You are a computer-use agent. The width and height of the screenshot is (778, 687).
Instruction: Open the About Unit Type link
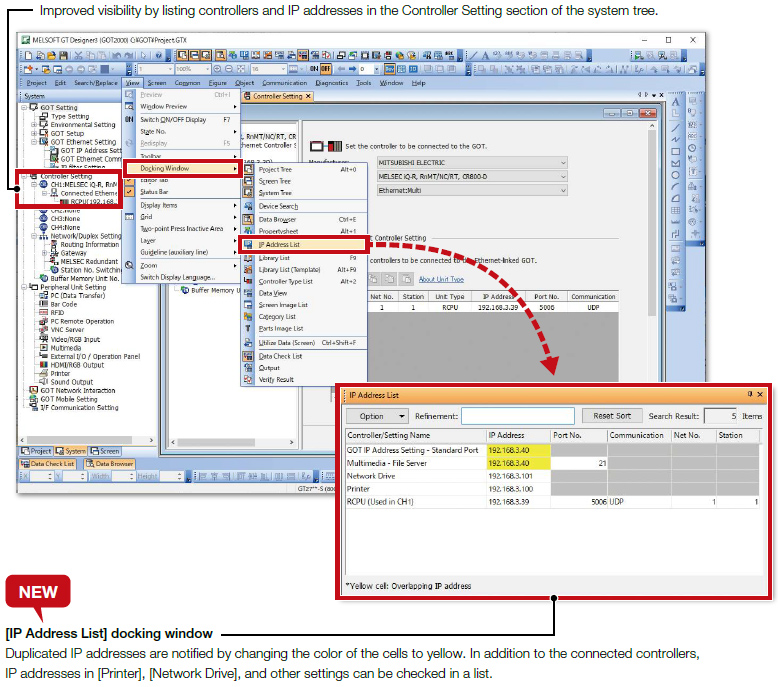point(440,279)
